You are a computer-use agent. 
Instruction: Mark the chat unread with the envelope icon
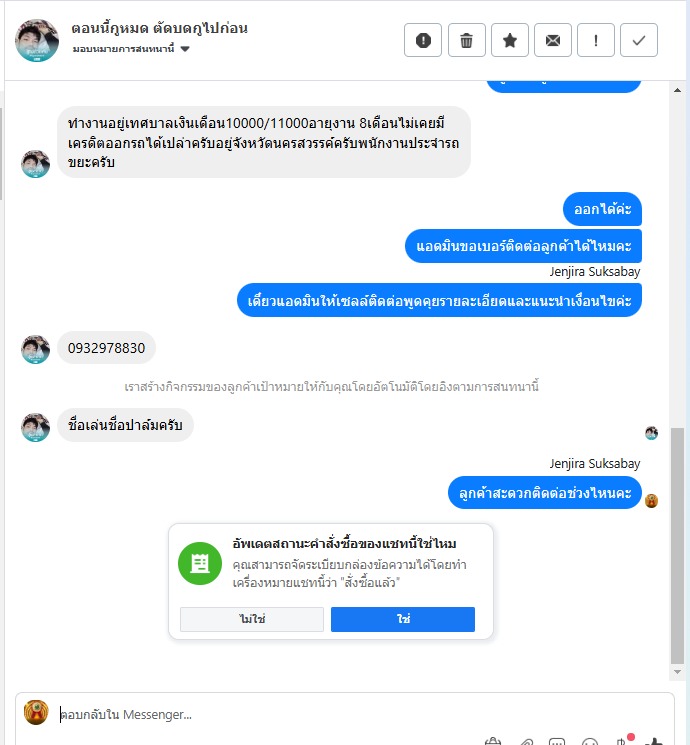click(553, 40)
